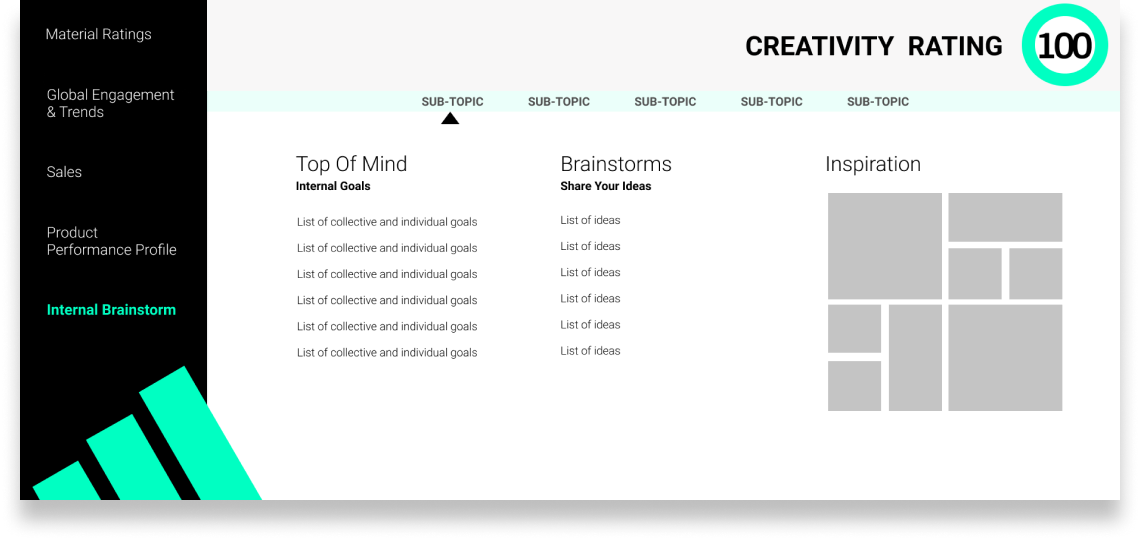
Task: Select the Sales sidebar item
Action: pyautogui.click(x=64, y=172)
